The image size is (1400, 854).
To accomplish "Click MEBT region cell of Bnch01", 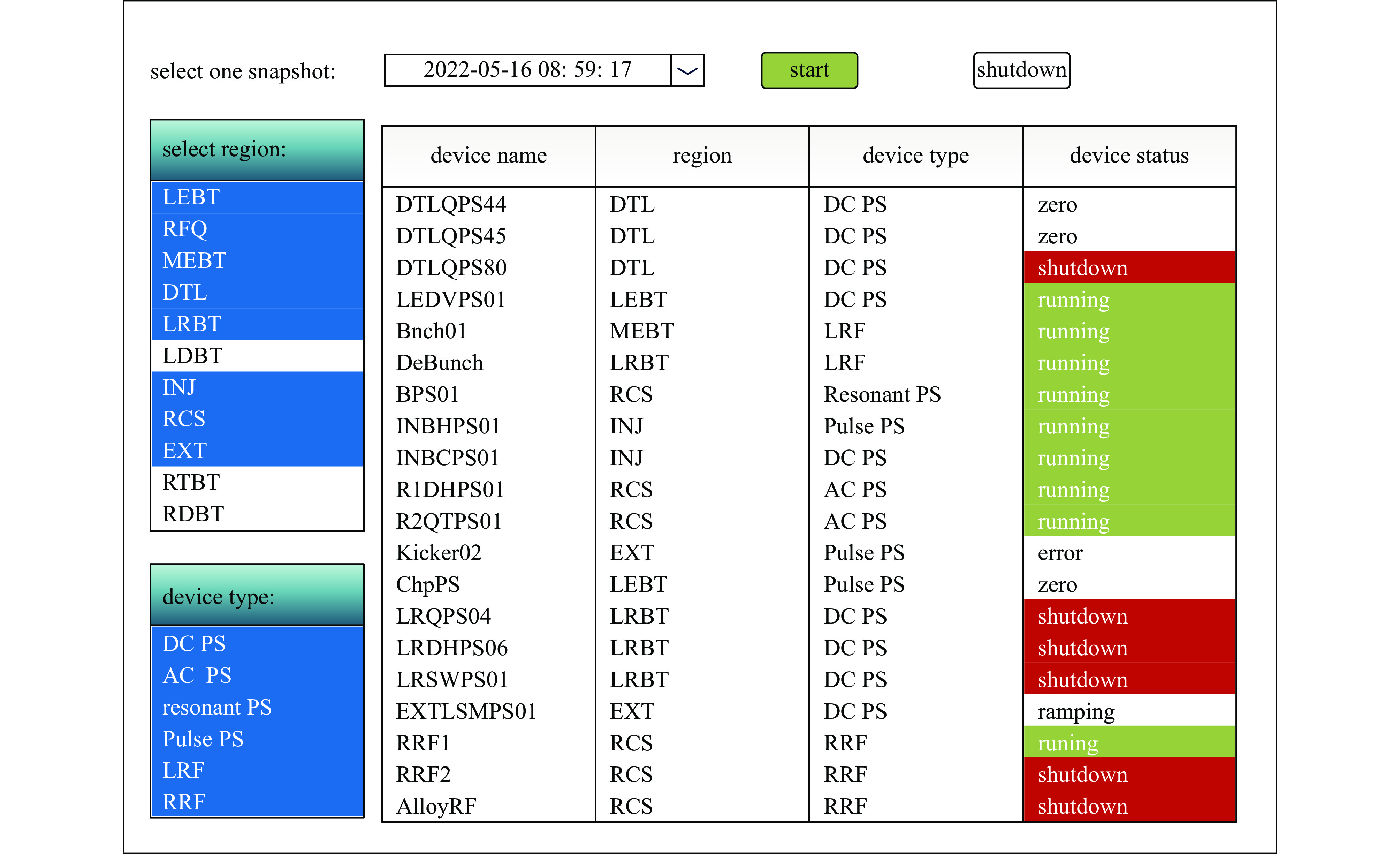I will click(642, 331).
